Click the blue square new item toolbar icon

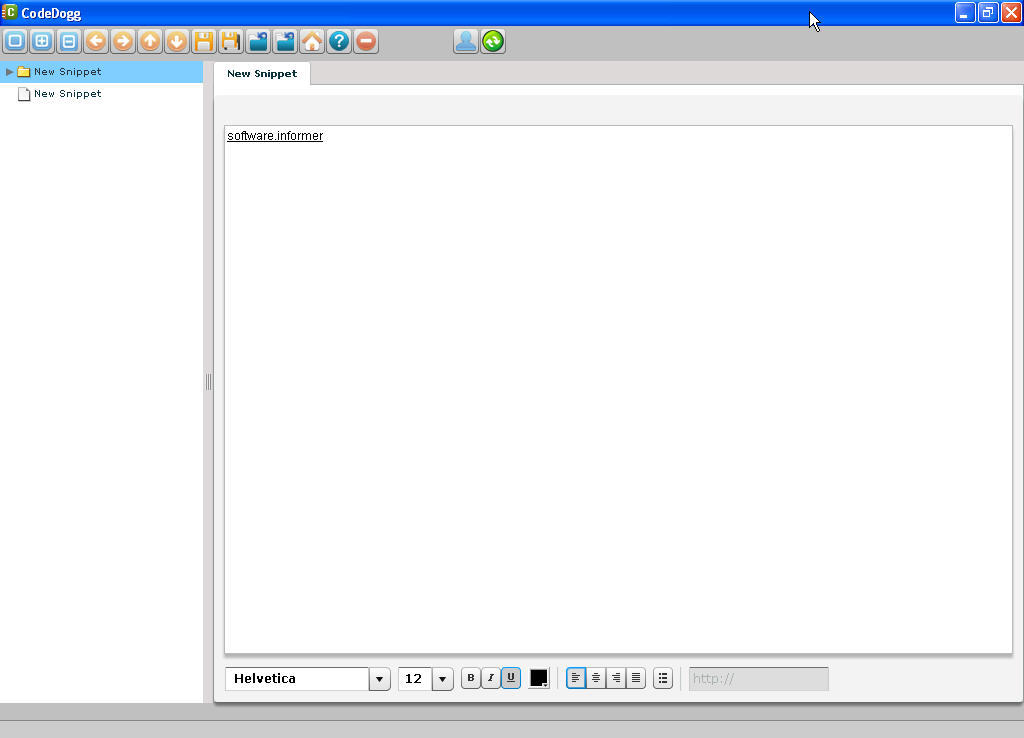click(15, 42)
